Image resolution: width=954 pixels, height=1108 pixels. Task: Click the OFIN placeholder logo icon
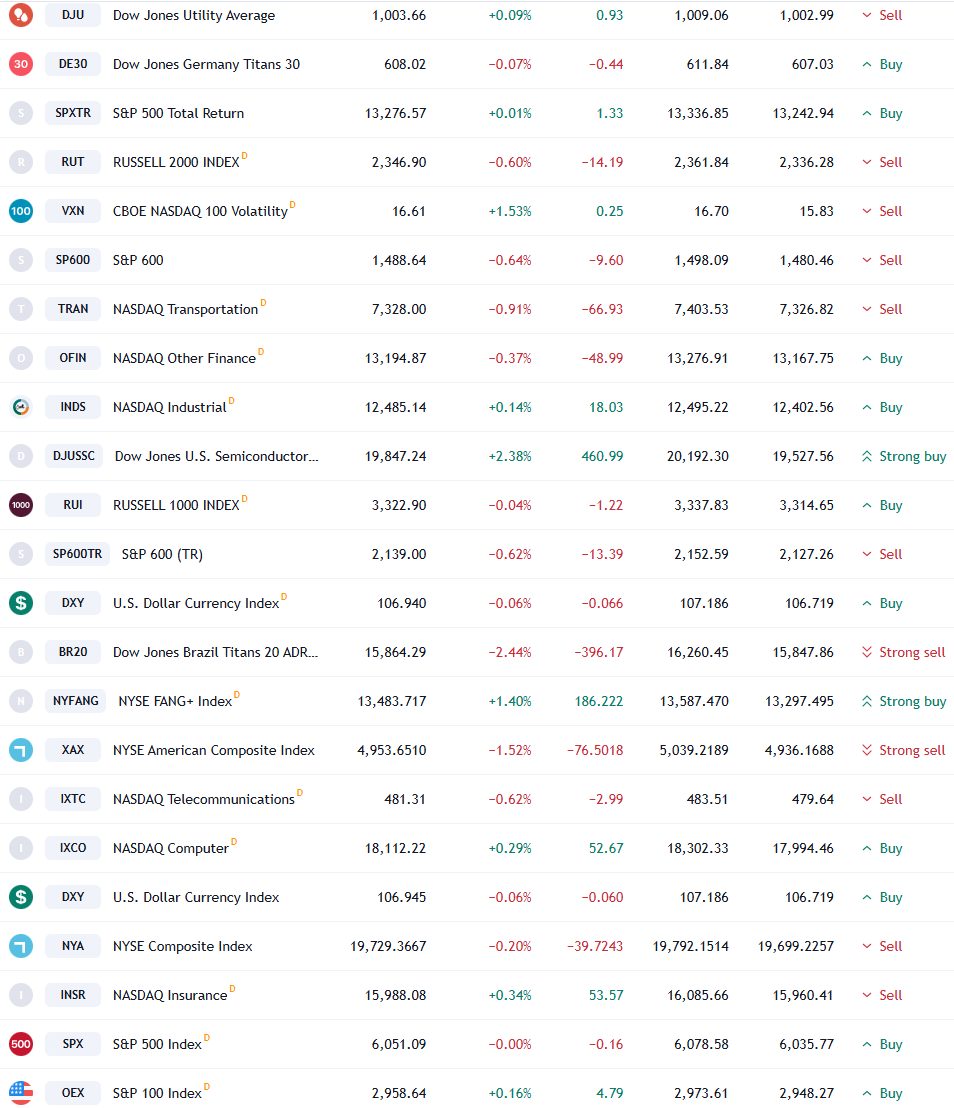(x=20, y=358)
